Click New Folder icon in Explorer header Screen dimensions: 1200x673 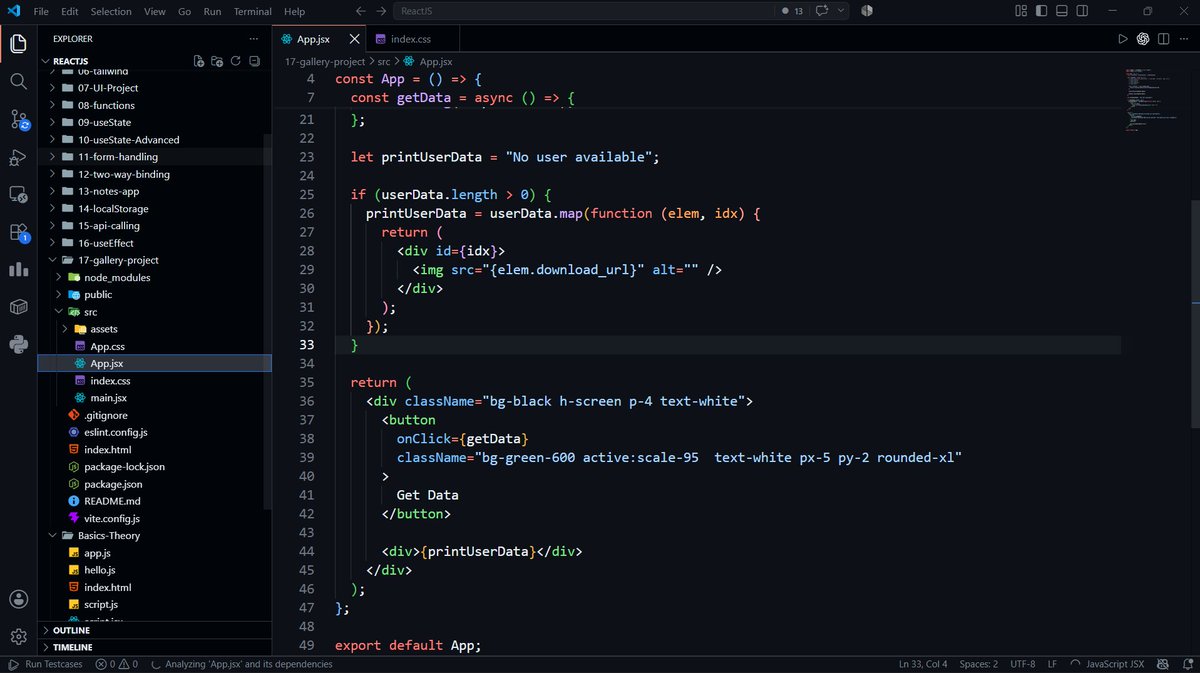pyautogui.click(x=217, y=61)
